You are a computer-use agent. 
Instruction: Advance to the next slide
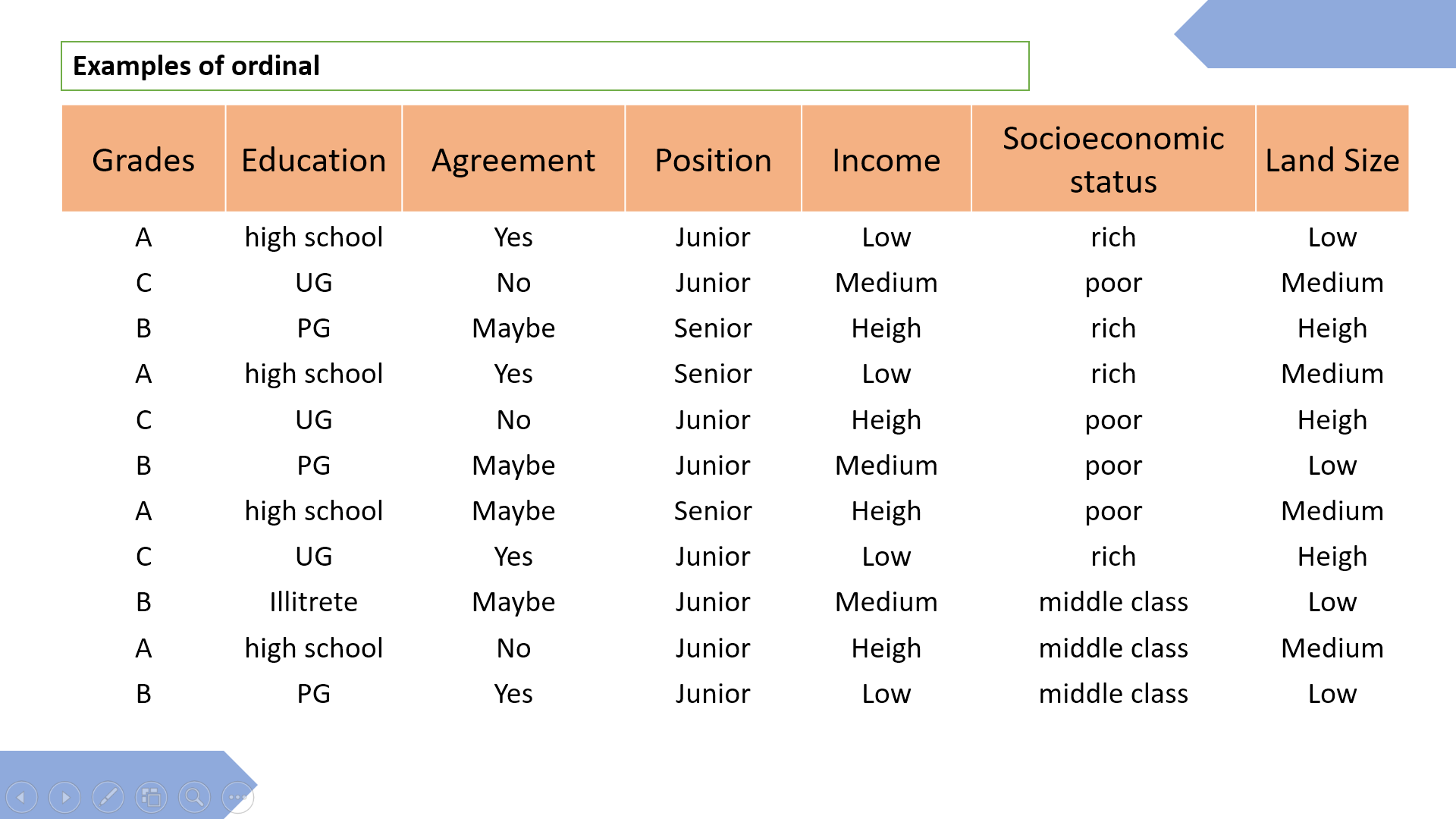click(x=64, y=797)
